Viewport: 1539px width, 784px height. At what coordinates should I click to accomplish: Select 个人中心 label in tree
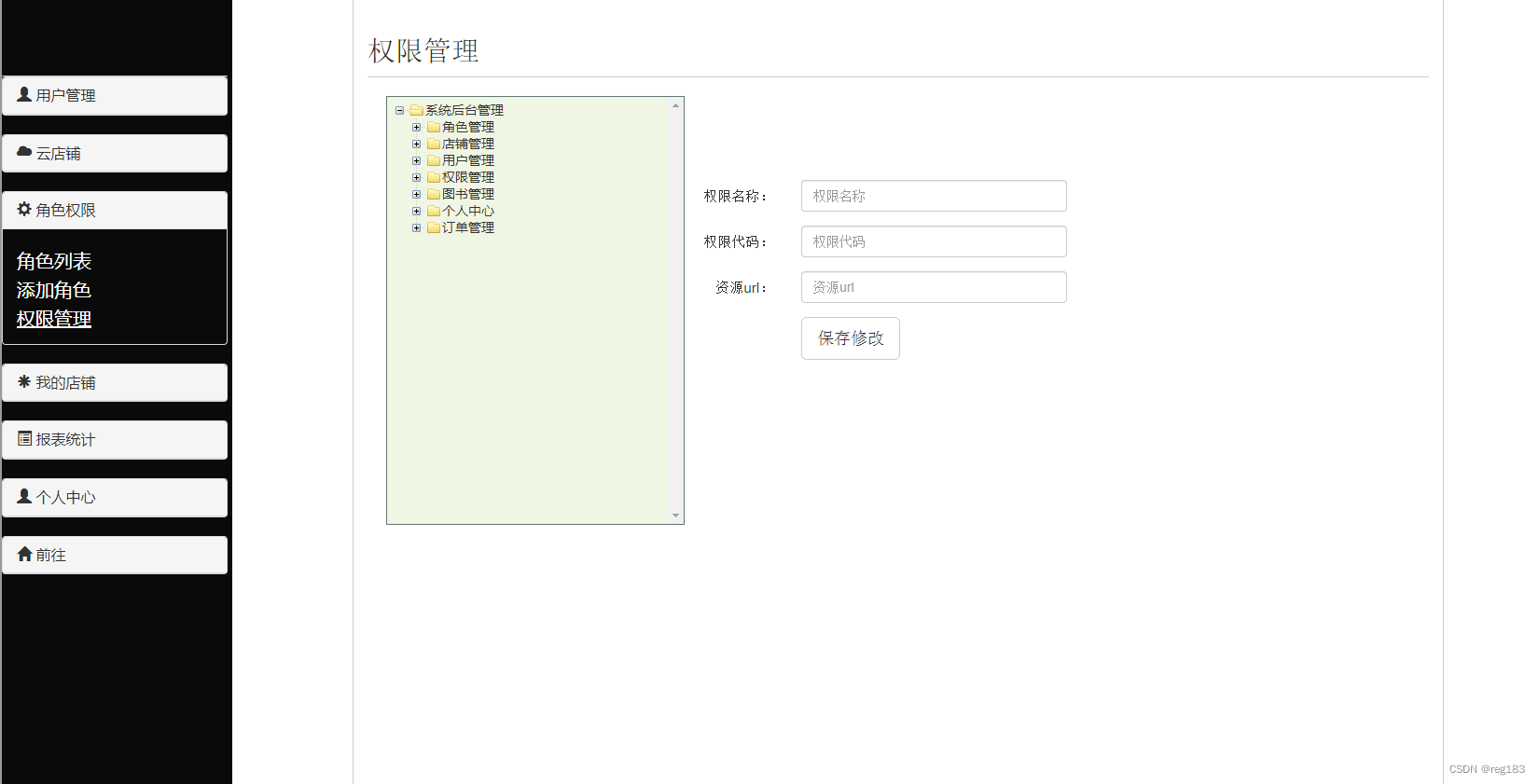click(468, 211)
